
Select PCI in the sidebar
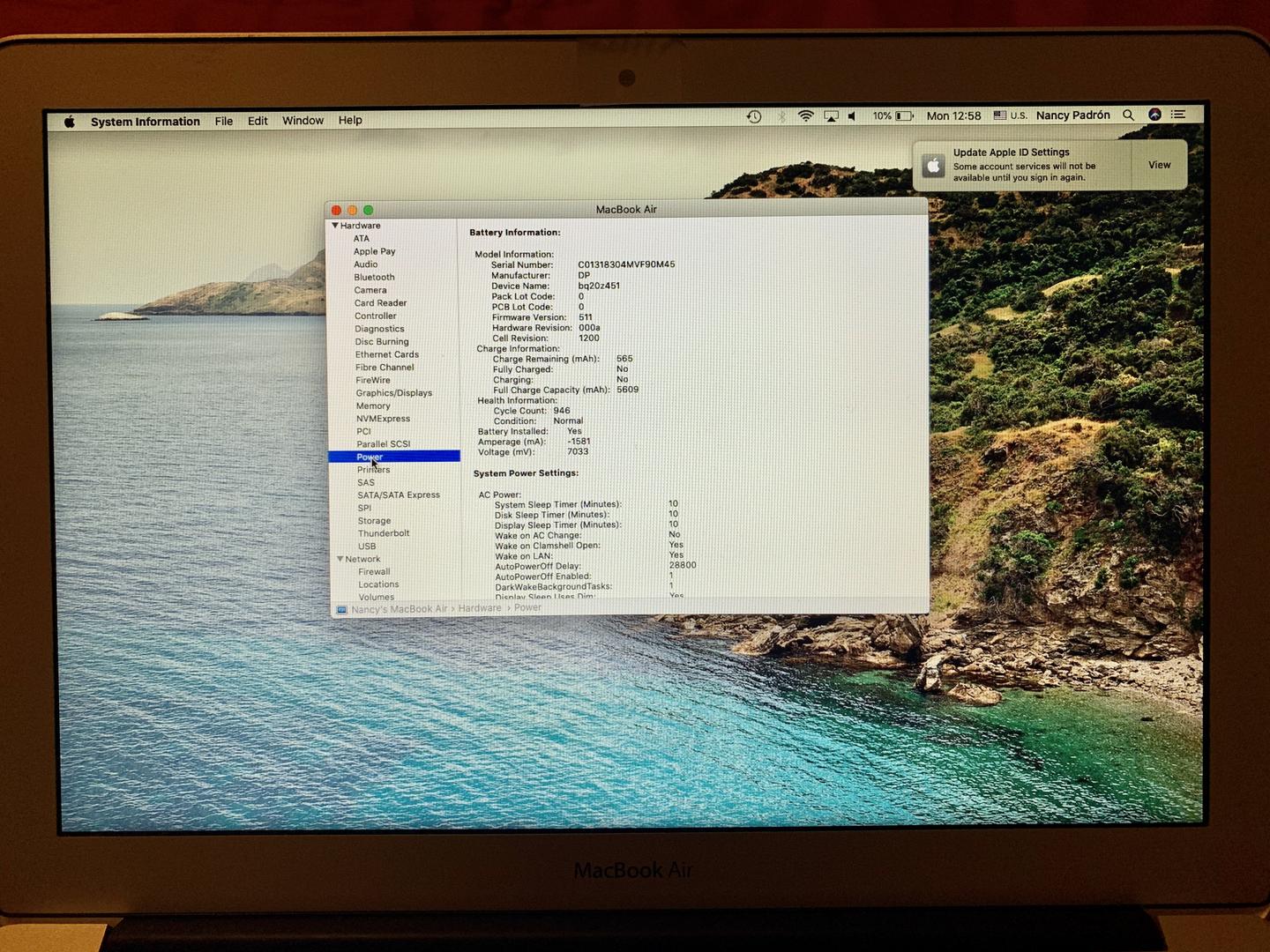(363, 431)
